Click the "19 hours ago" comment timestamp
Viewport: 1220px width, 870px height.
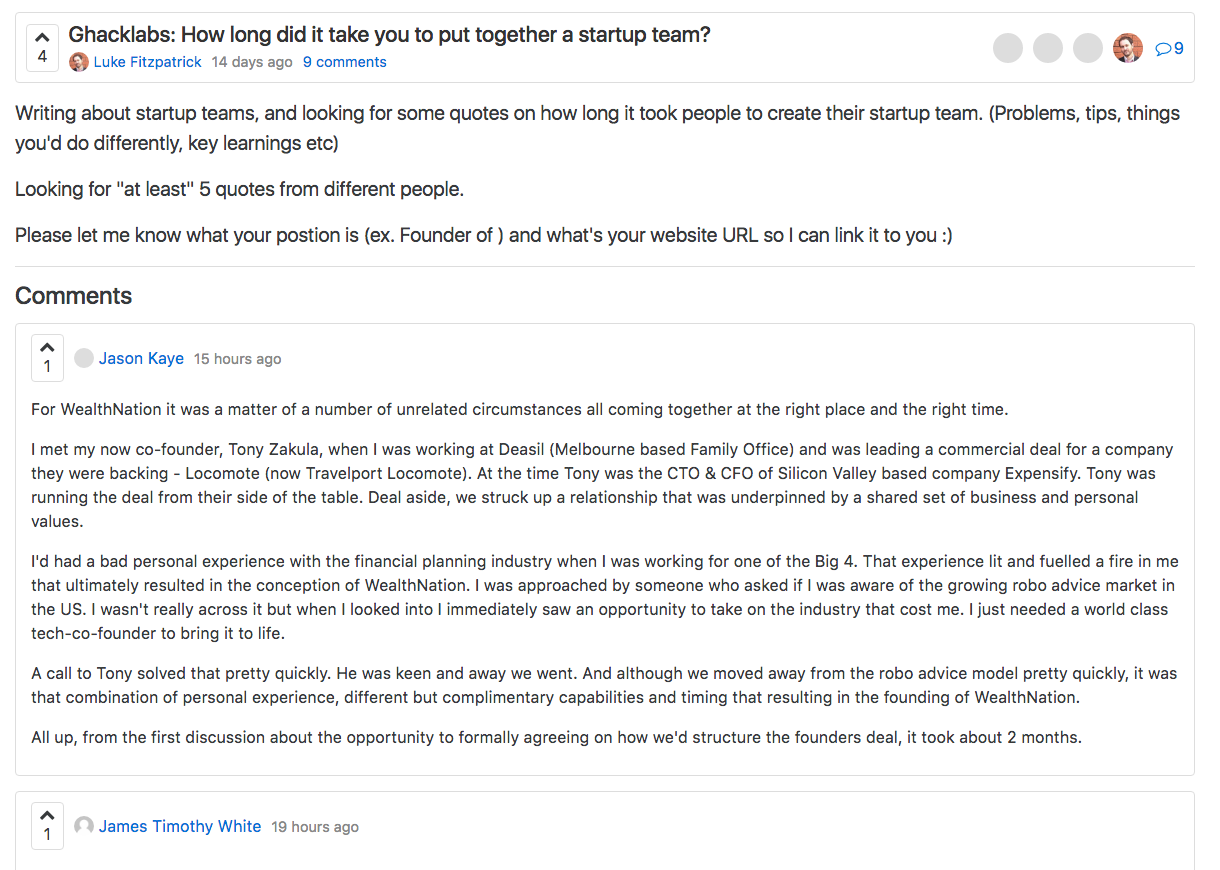(315, 827)
